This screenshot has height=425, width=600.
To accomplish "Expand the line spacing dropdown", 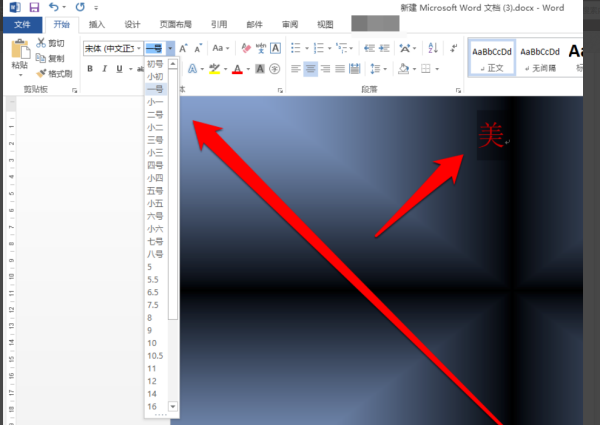I will click(385, 69).
